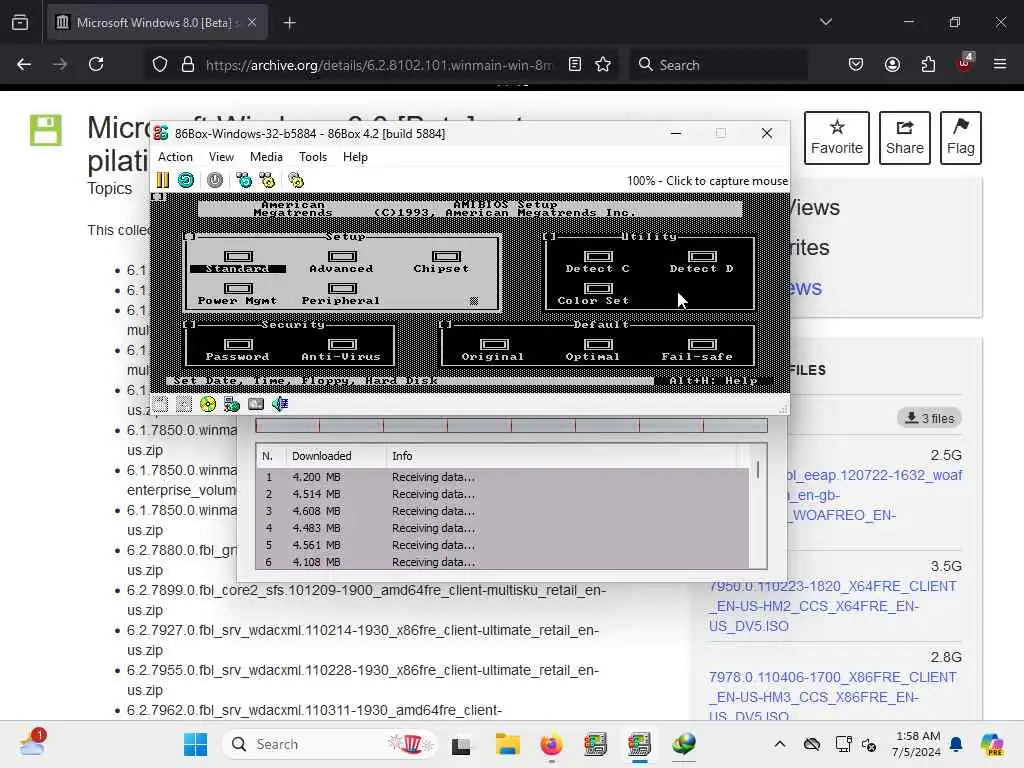Click the Share button on archive.org
This screenshot has width=1024, height=768.
(904, 138)
